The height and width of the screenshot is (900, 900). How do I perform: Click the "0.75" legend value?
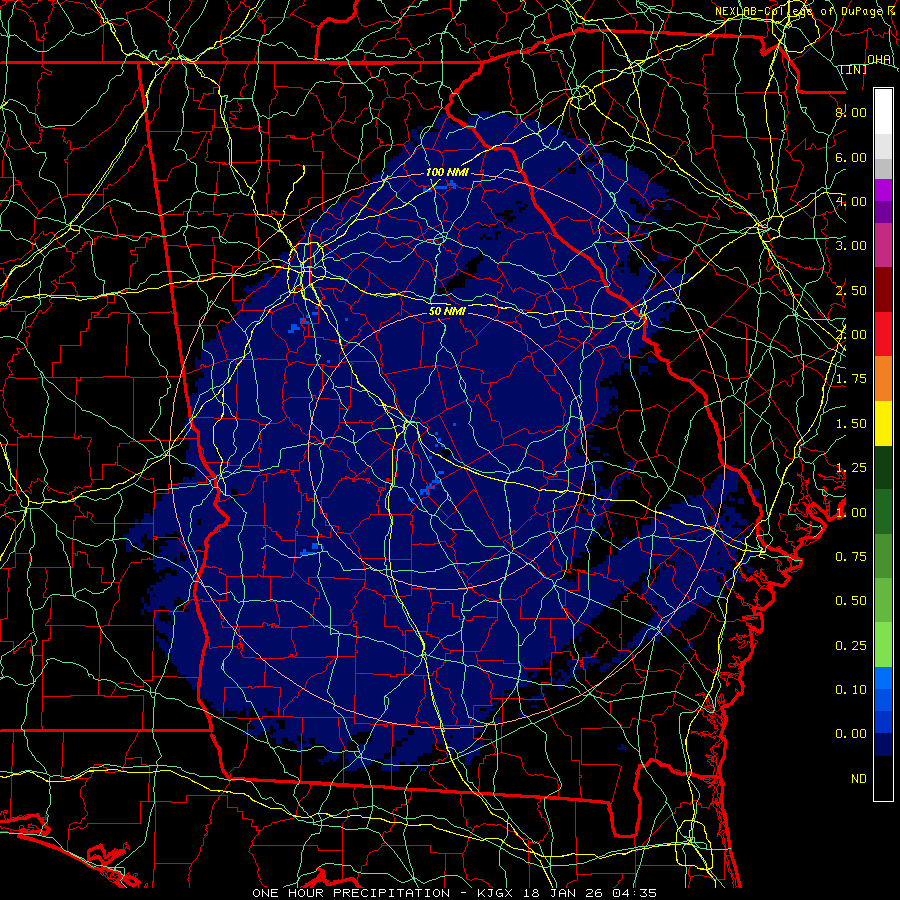[x=851, y=557]
